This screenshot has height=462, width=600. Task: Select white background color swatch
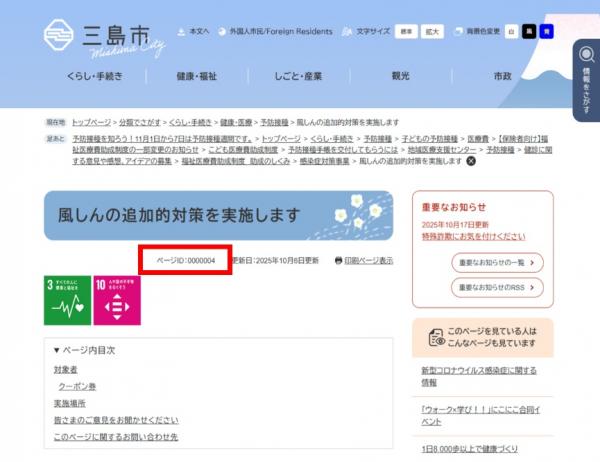(511, 31)
